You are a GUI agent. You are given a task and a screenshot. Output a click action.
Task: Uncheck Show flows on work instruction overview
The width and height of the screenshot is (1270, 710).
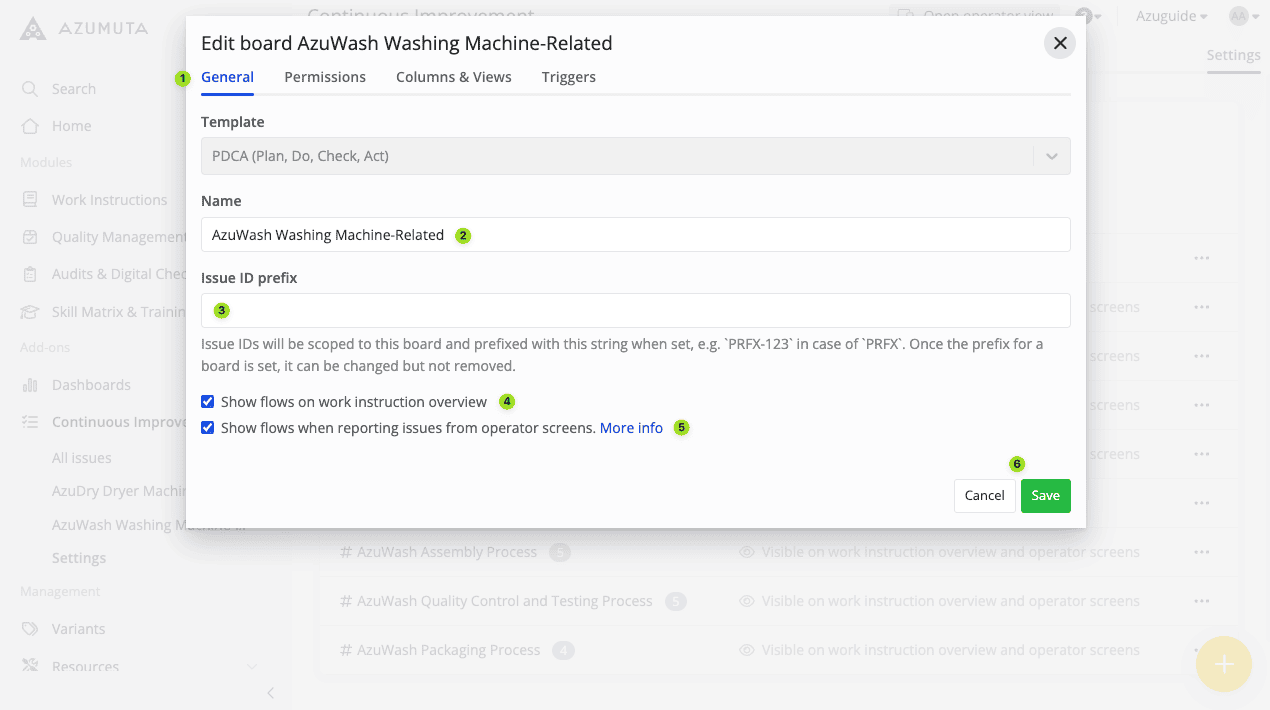(x=208, y=402)
